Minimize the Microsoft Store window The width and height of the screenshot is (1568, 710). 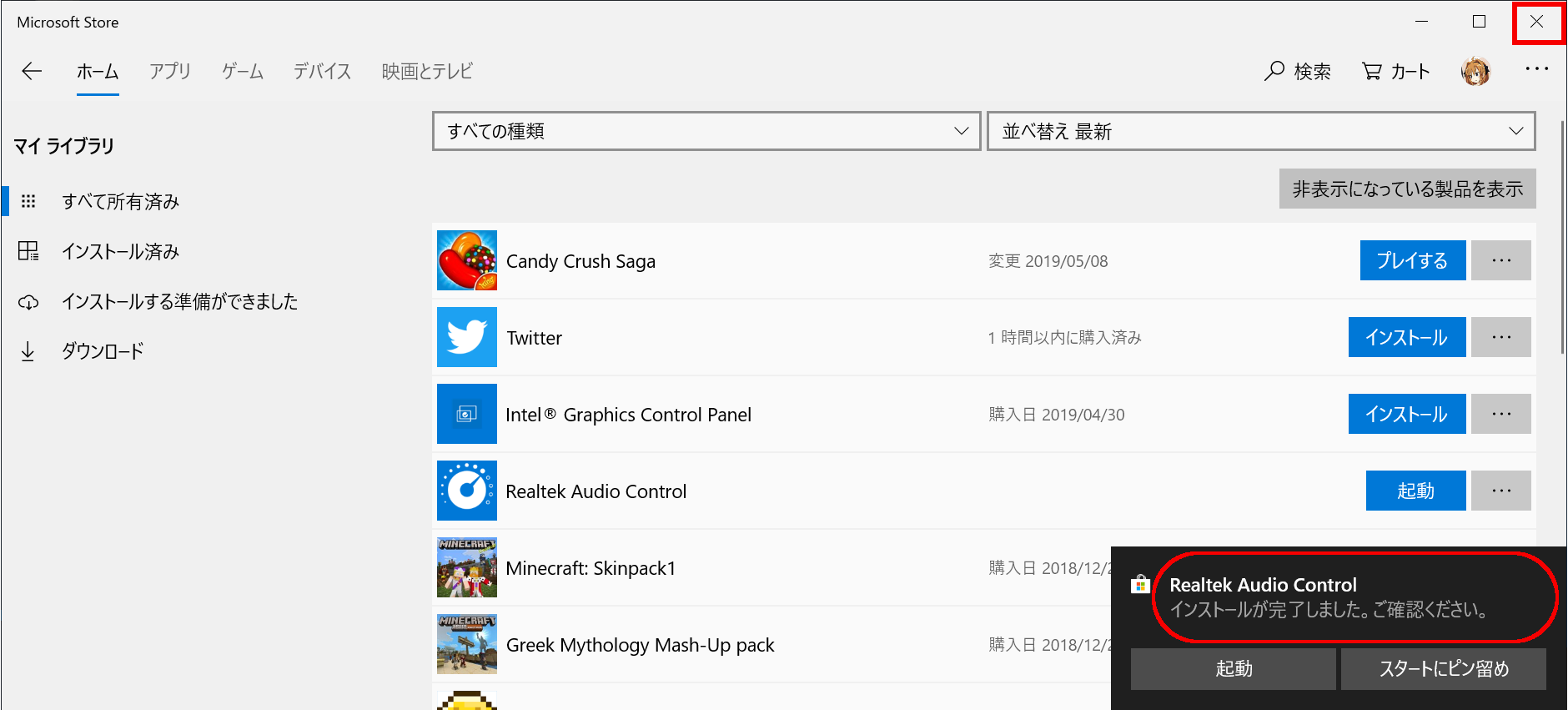click(1422, 22)
